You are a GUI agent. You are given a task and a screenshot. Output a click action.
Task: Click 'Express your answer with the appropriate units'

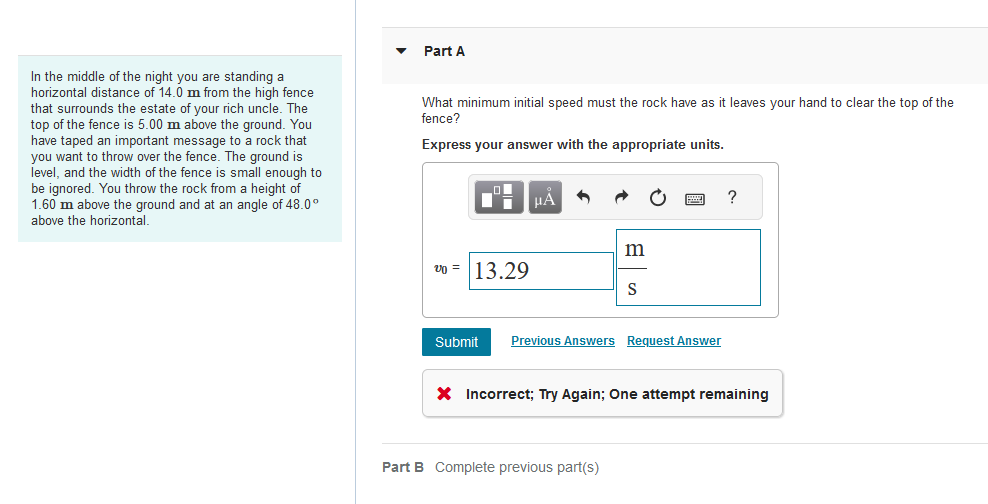[573, 145]
